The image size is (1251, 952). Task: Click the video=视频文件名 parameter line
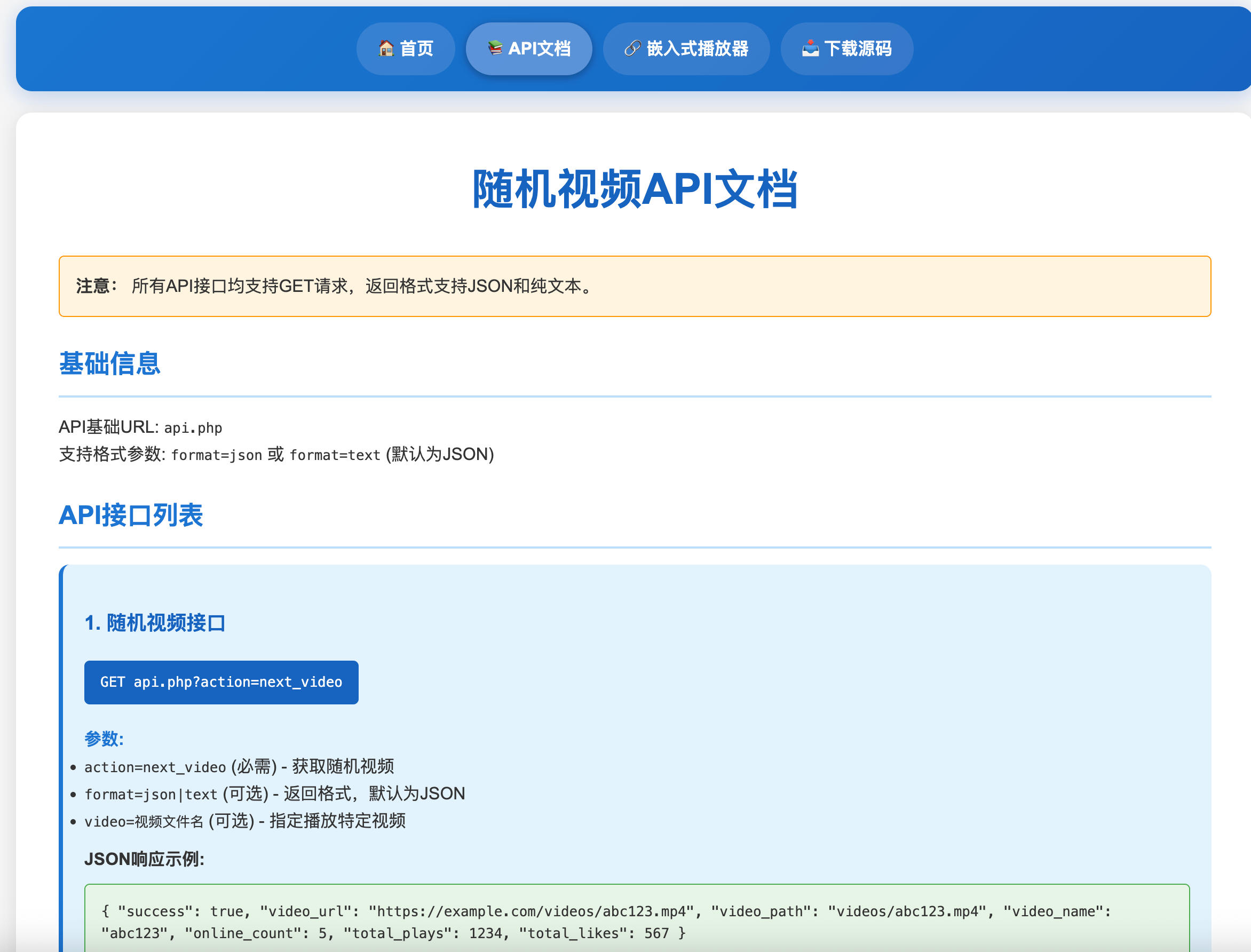pyautogui.click(x=245, y=821)
